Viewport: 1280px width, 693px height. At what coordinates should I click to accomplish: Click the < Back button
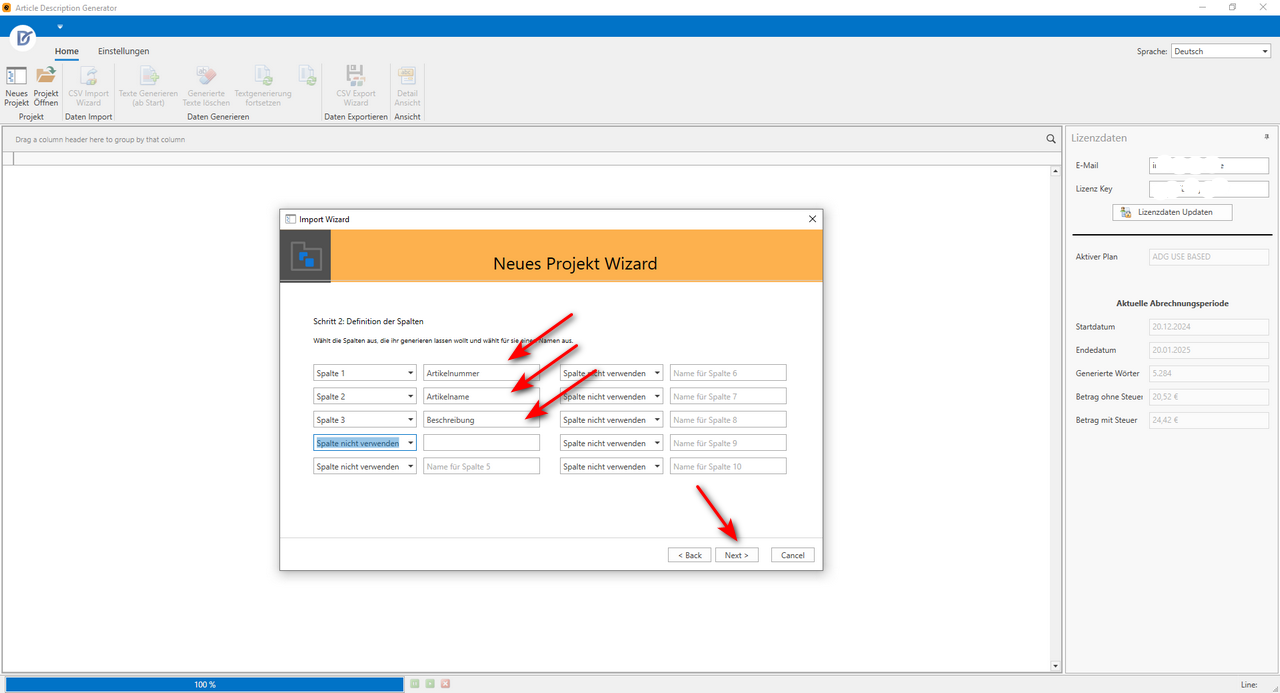tap(690, 555)
